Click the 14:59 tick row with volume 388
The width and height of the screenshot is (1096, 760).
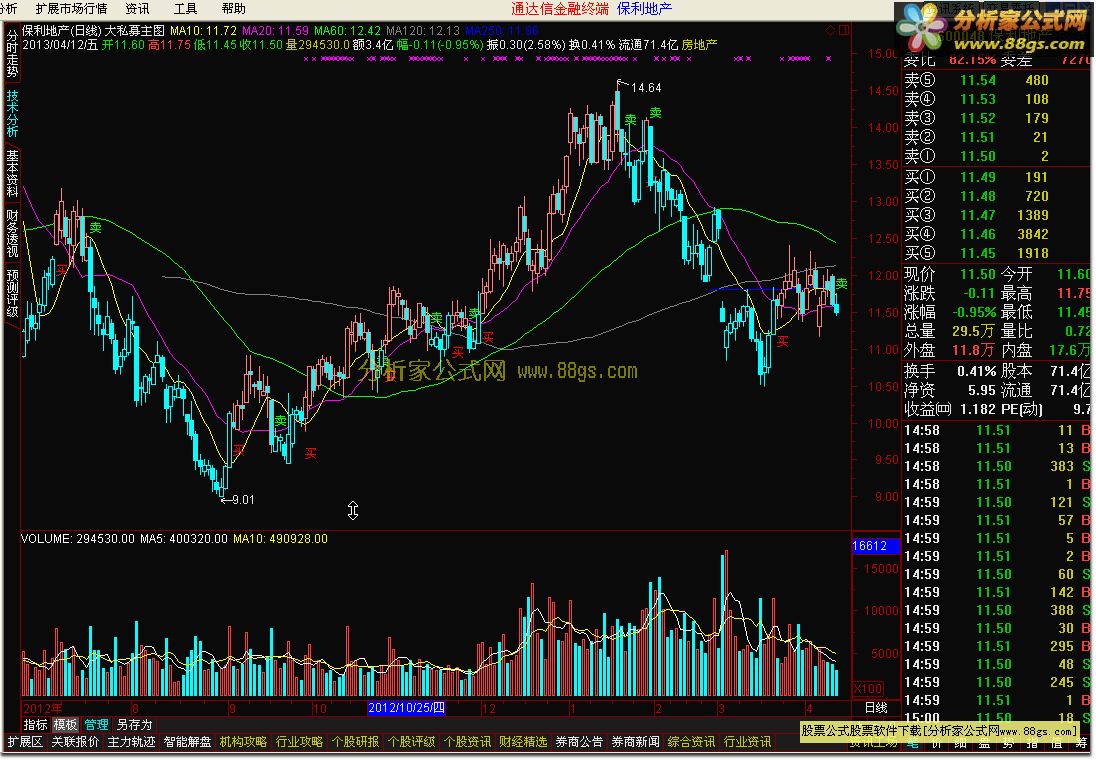click(x=997, y=610)
